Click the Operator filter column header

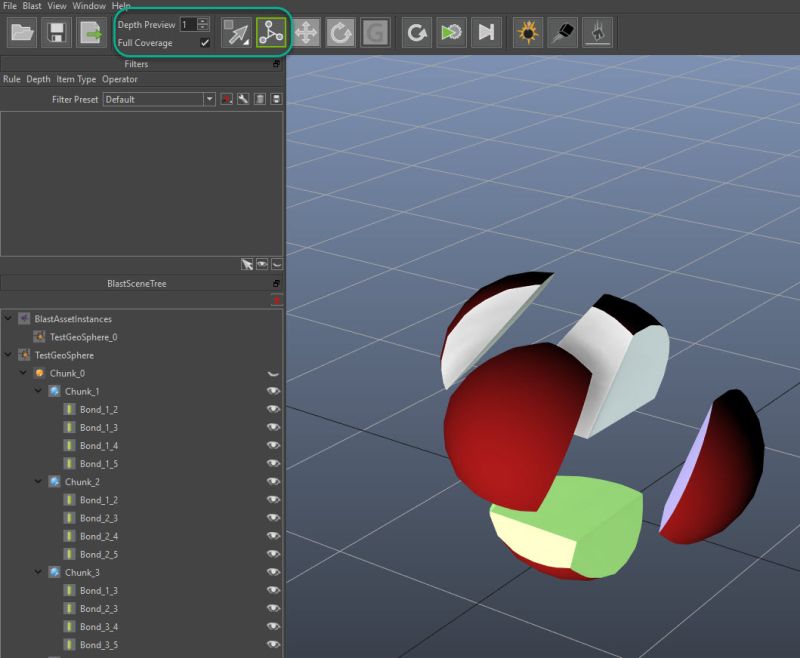[x=120, y=79]
